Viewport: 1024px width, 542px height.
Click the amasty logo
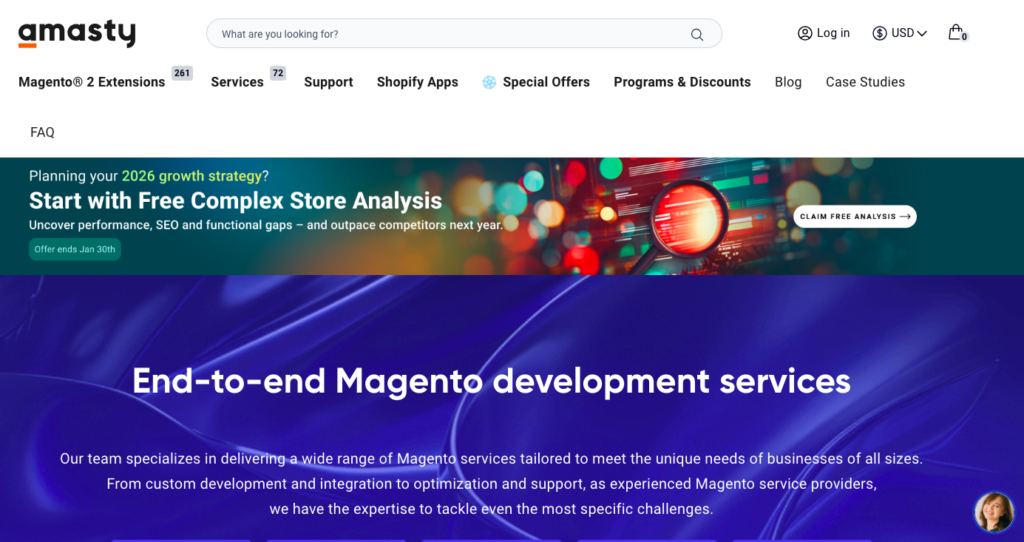[x=77, y=33]
